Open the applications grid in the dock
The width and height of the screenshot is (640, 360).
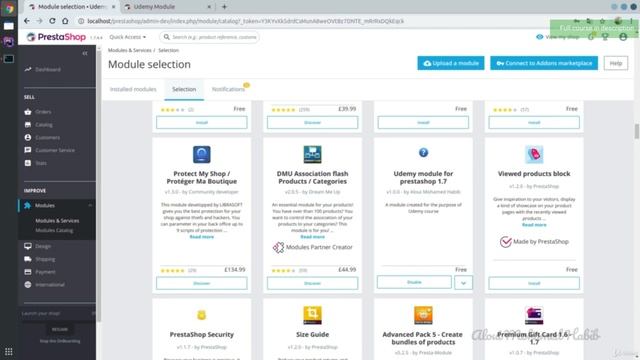[x=9, y=351]
